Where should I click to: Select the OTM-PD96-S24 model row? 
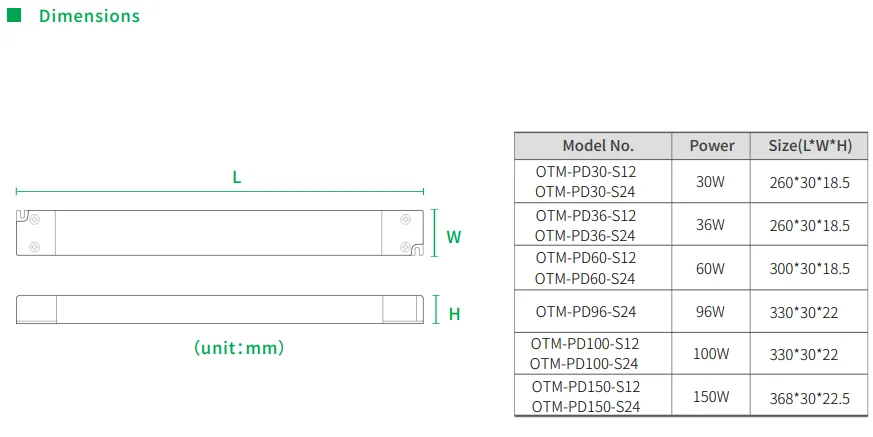(585, 312)
